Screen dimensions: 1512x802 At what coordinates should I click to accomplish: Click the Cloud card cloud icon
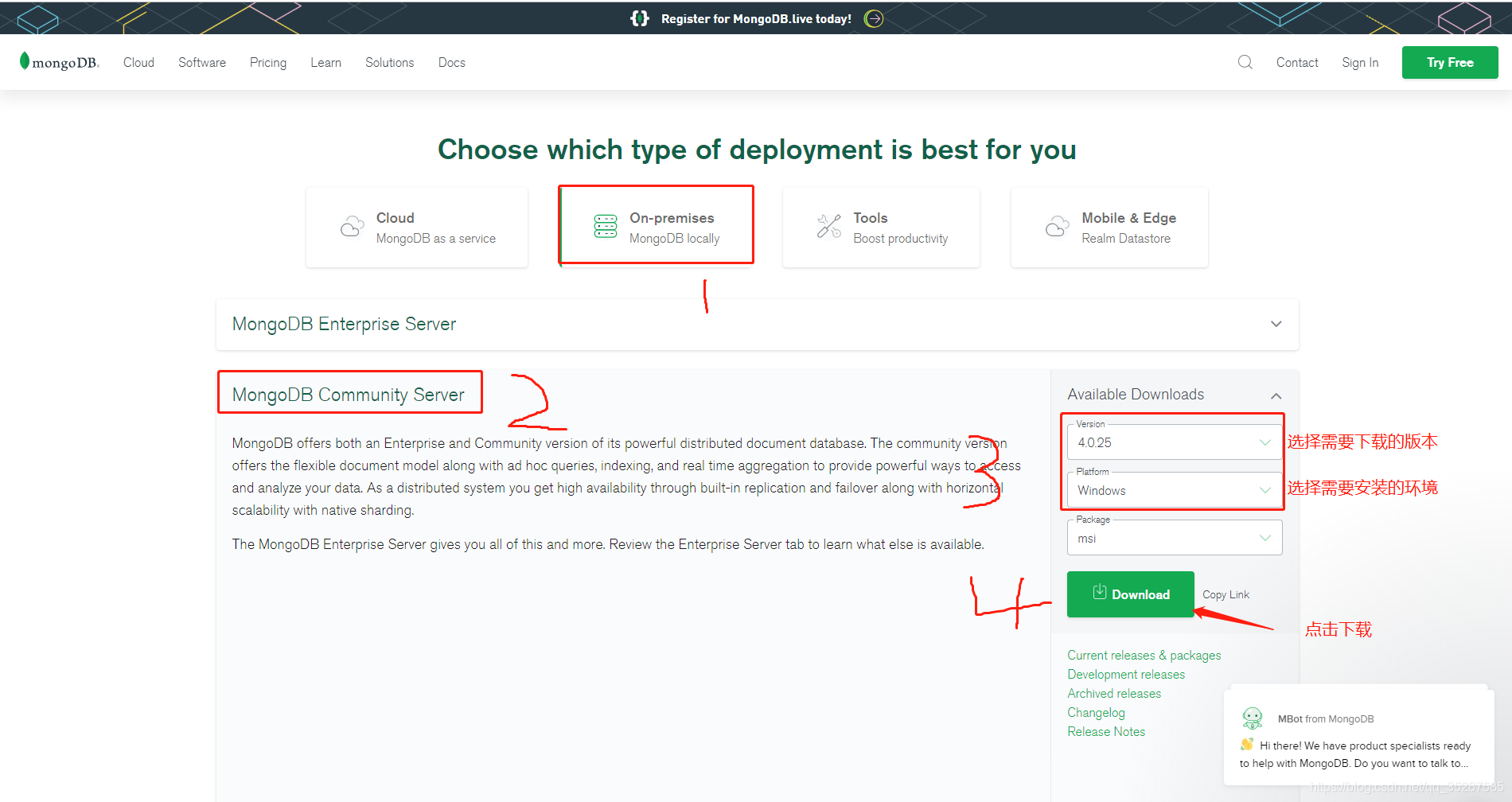[352, 227]
